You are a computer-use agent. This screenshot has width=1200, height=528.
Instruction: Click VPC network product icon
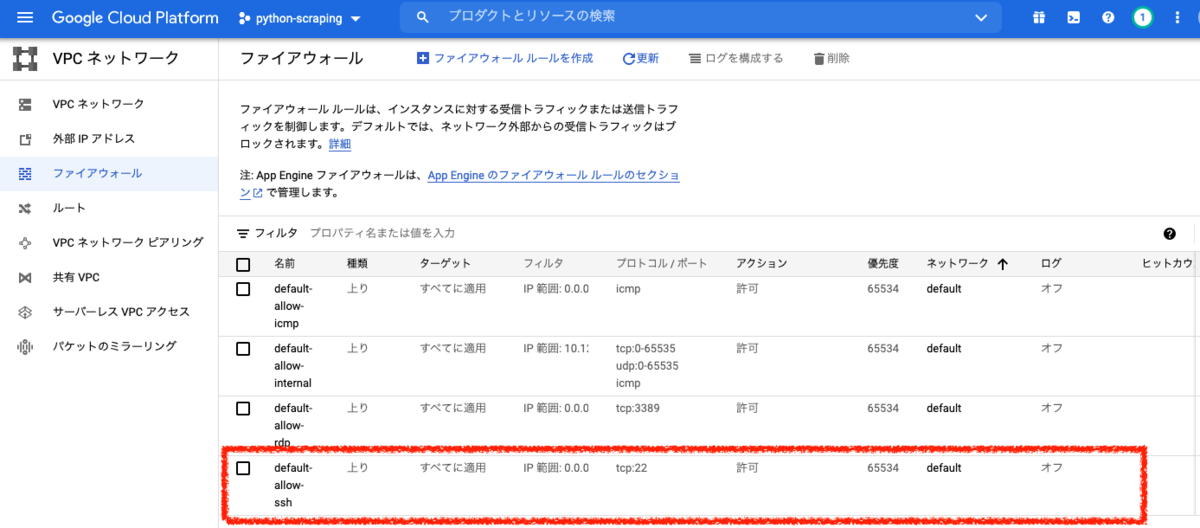point(25,59)
